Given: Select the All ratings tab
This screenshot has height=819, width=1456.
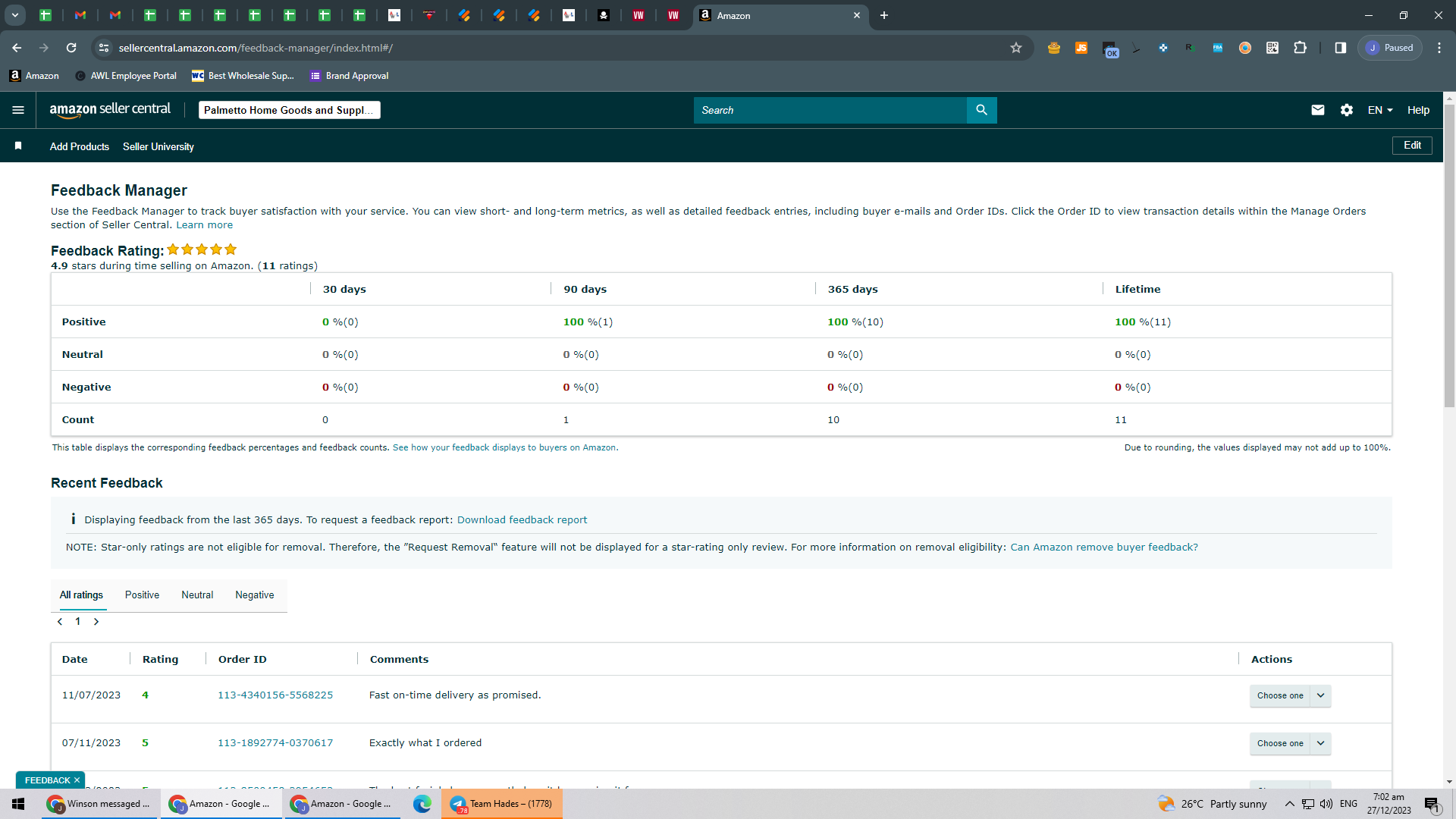Looking at the screenshot, I should click(81, 595).
